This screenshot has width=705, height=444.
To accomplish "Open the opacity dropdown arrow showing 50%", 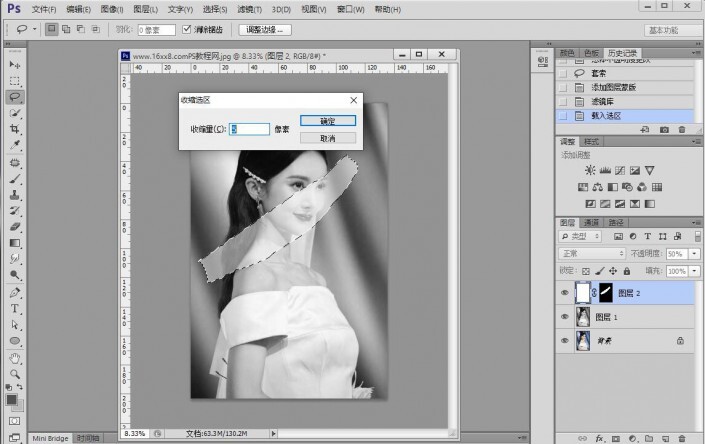I will 692,254.
